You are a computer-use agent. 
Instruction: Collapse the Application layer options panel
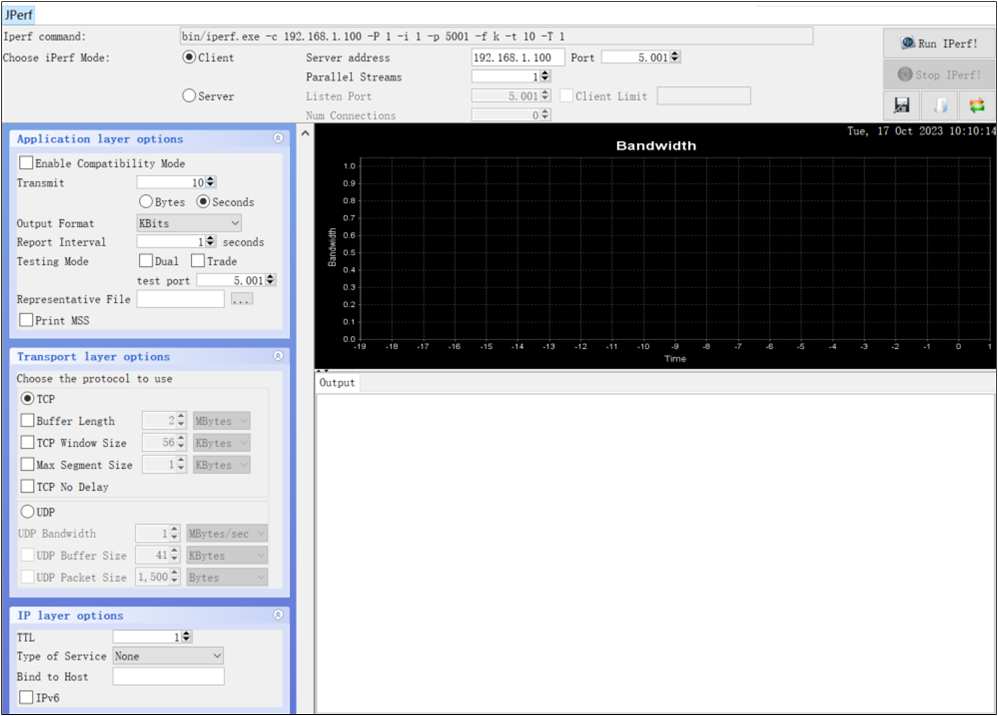[x=279, y=139]
